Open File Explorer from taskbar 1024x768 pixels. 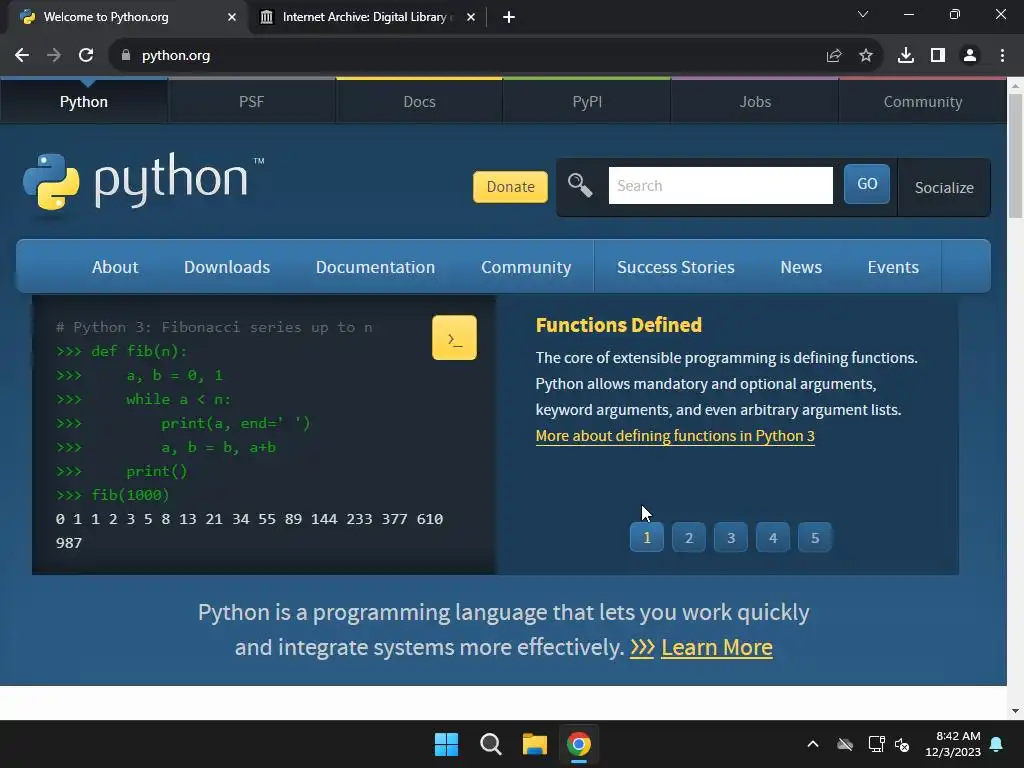point(534,744)
